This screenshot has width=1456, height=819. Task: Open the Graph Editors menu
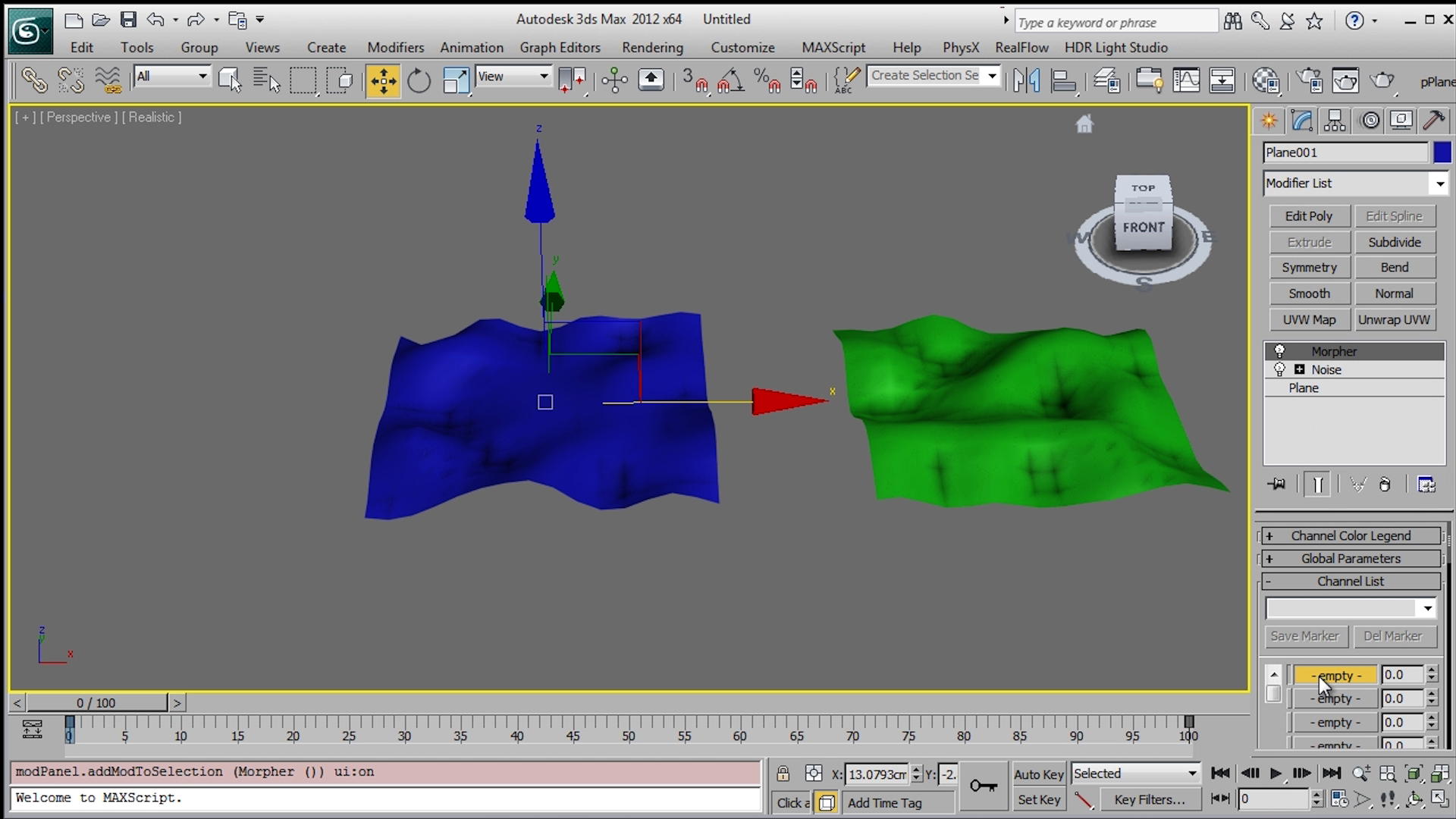coord(560,47)
